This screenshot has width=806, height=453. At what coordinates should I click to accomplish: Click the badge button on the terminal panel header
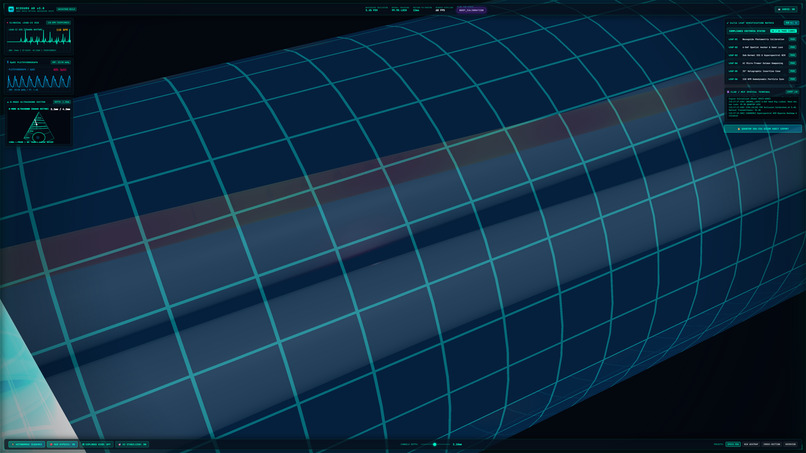coord(792,92)
